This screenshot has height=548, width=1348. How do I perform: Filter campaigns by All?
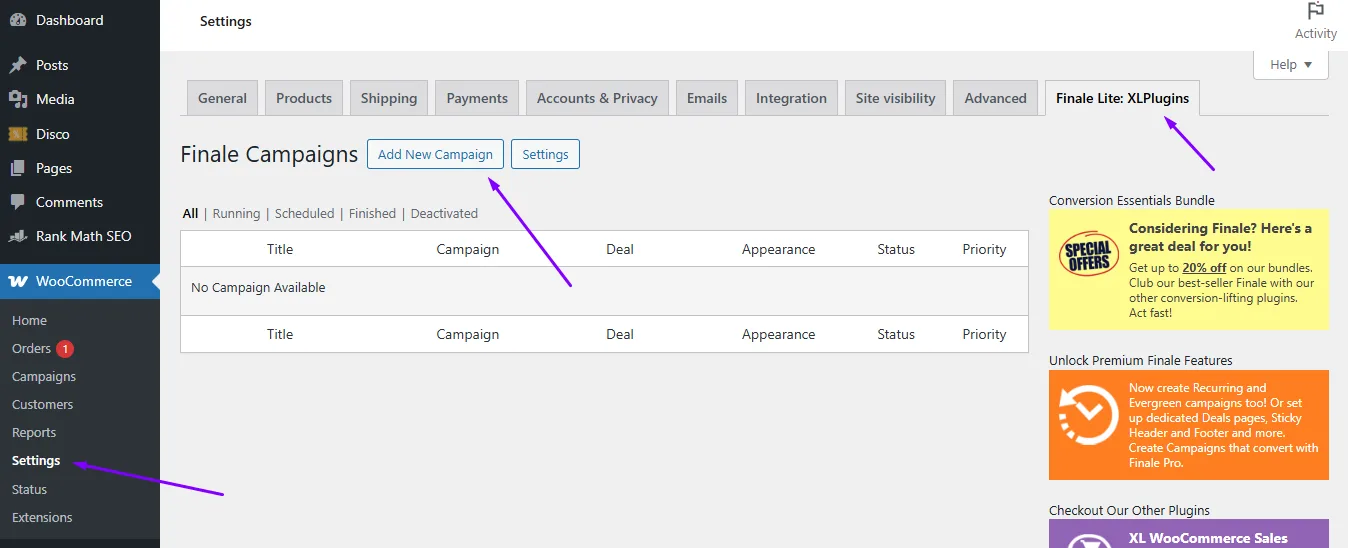click(x=190, y=213)
